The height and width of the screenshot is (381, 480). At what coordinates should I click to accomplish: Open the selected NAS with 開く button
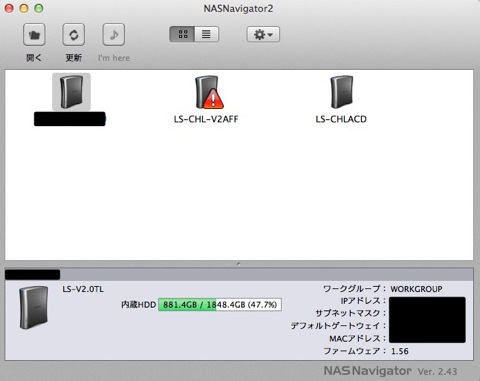34,34
